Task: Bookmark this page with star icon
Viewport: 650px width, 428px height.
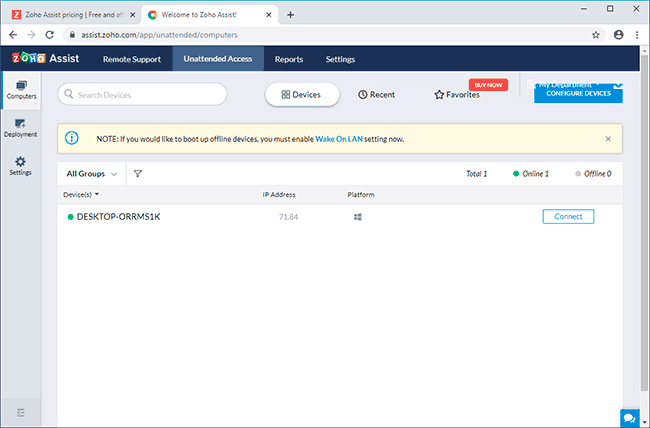Action: (596, 34)
